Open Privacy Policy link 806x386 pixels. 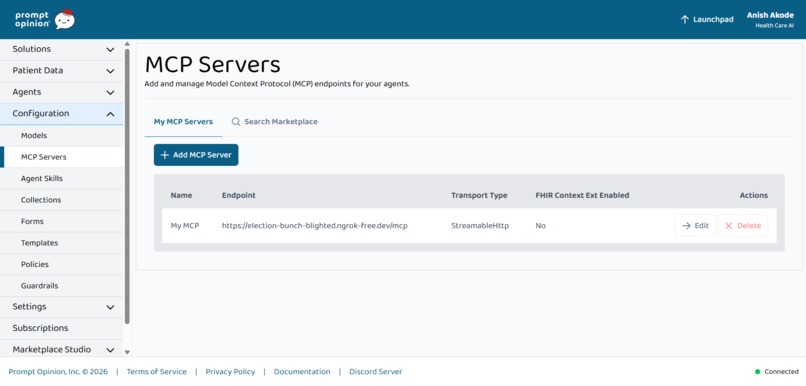coord(230,372)
